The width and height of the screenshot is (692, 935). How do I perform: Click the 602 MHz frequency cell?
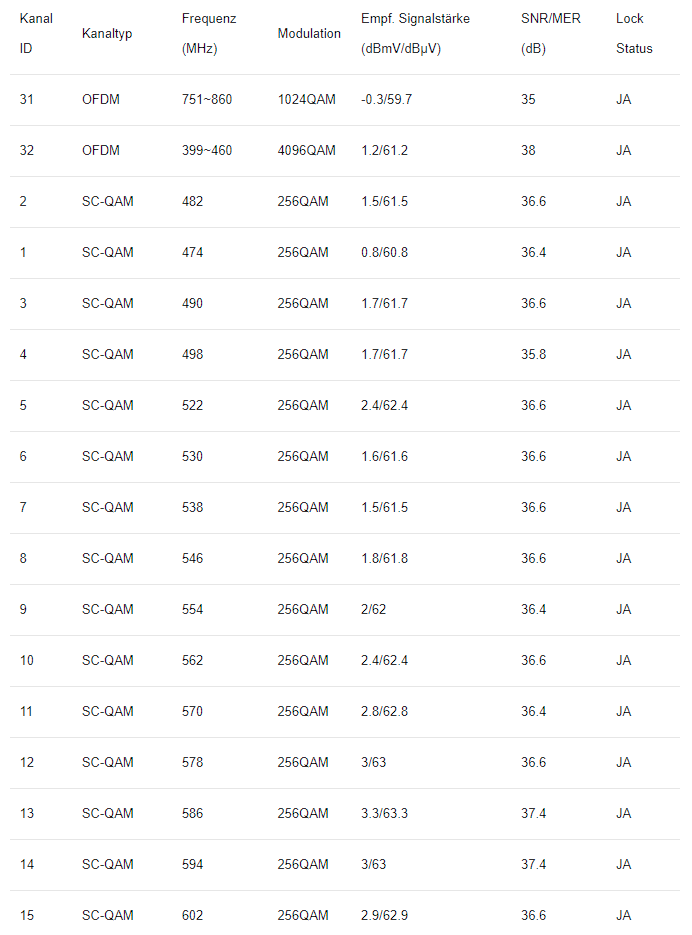(192, 916)
